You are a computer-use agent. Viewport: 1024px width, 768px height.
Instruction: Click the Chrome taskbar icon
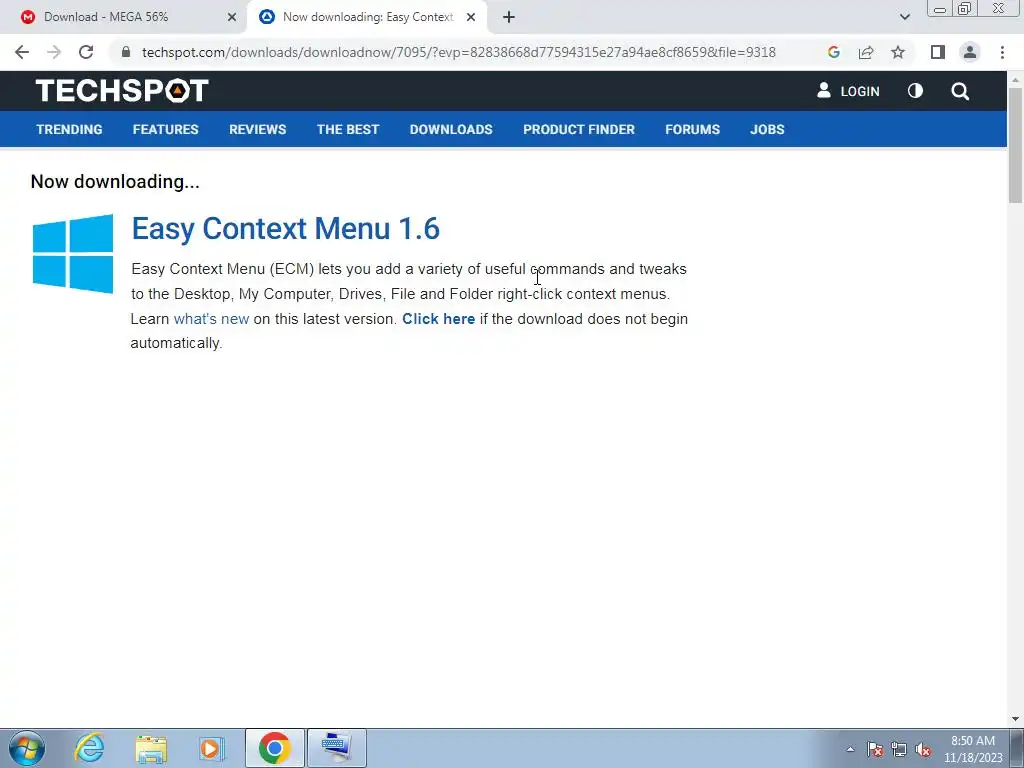pyautogui.click(x=274, y=748)
